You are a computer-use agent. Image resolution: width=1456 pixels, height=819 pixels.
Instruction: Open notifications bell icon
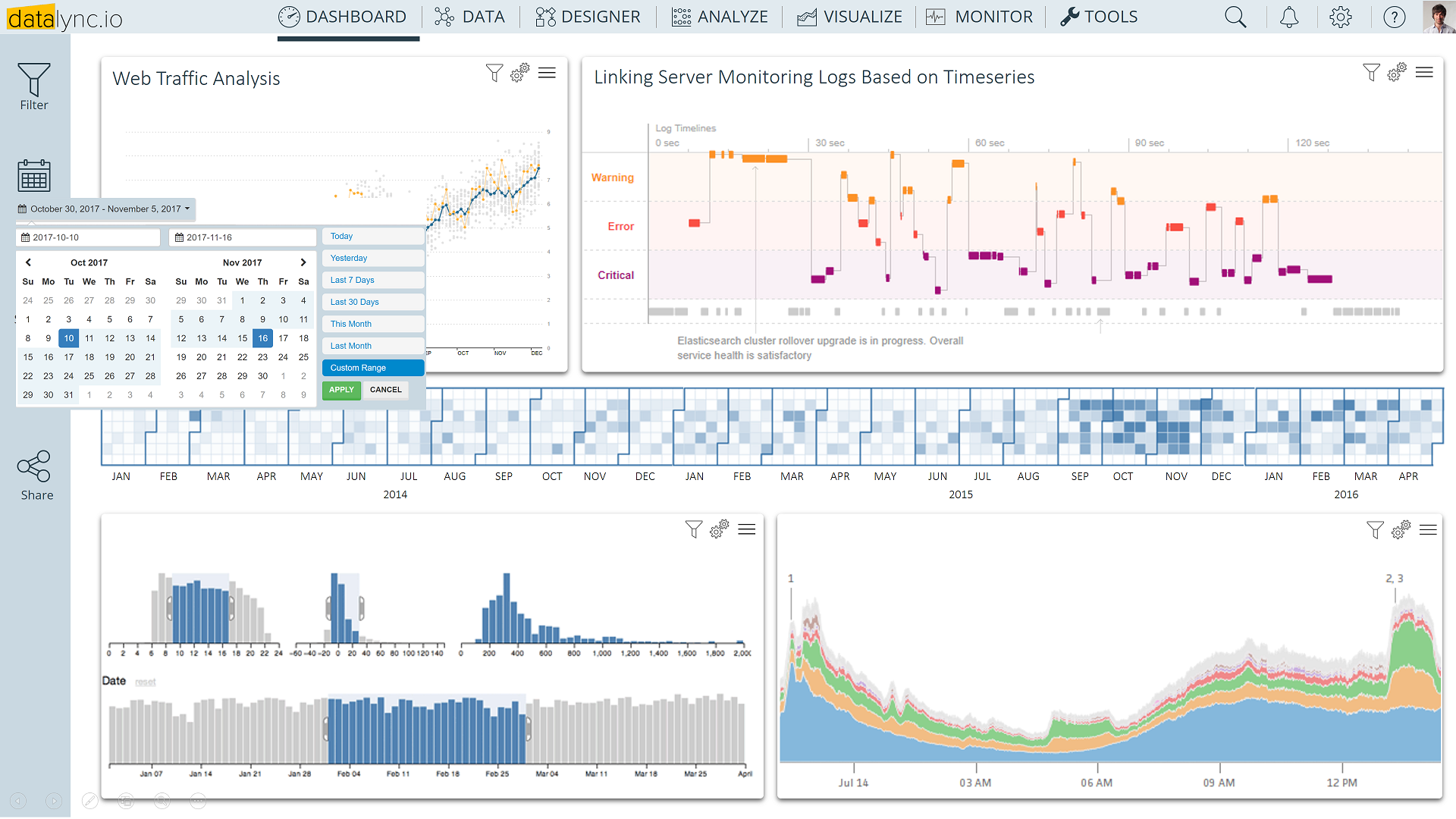pyautogui.click(x=1289, y=17)
